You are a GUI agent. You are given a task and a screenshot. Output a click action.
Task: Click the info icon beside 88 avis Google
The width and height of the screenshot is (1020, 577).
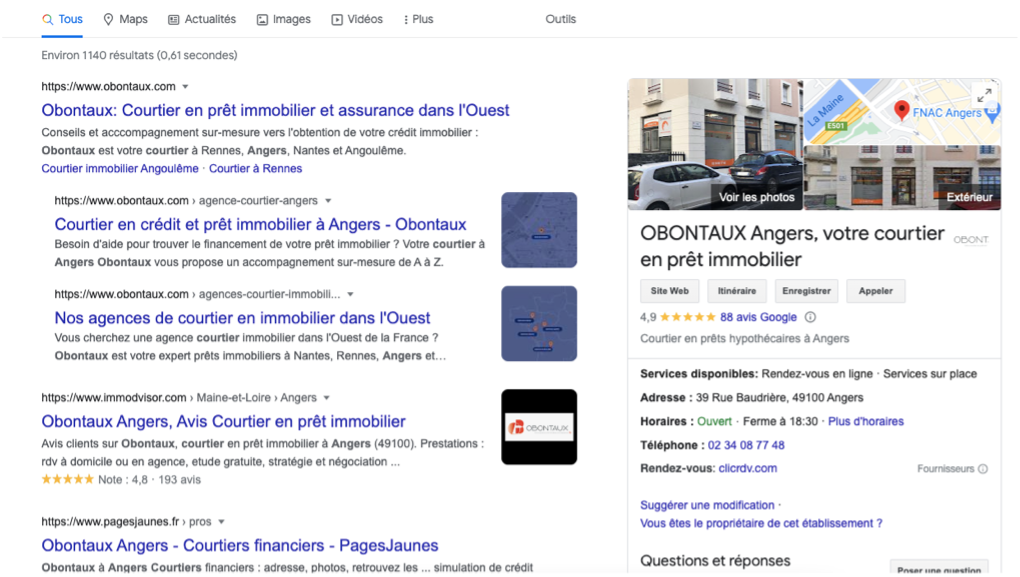(x=810, y=317)
